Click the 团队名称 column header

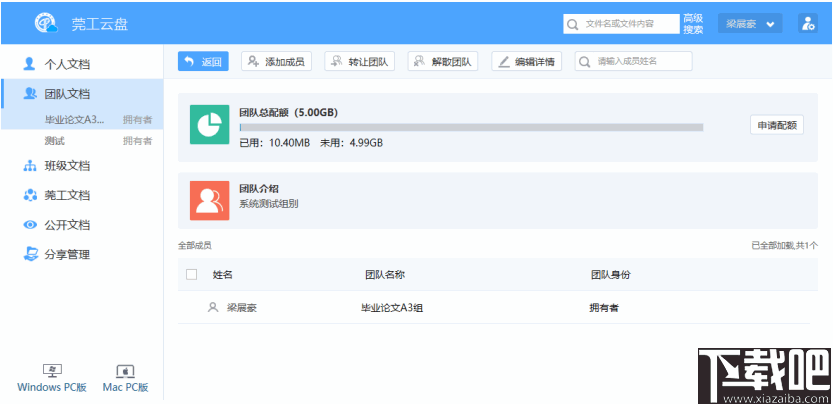click(x=385, y=275)
